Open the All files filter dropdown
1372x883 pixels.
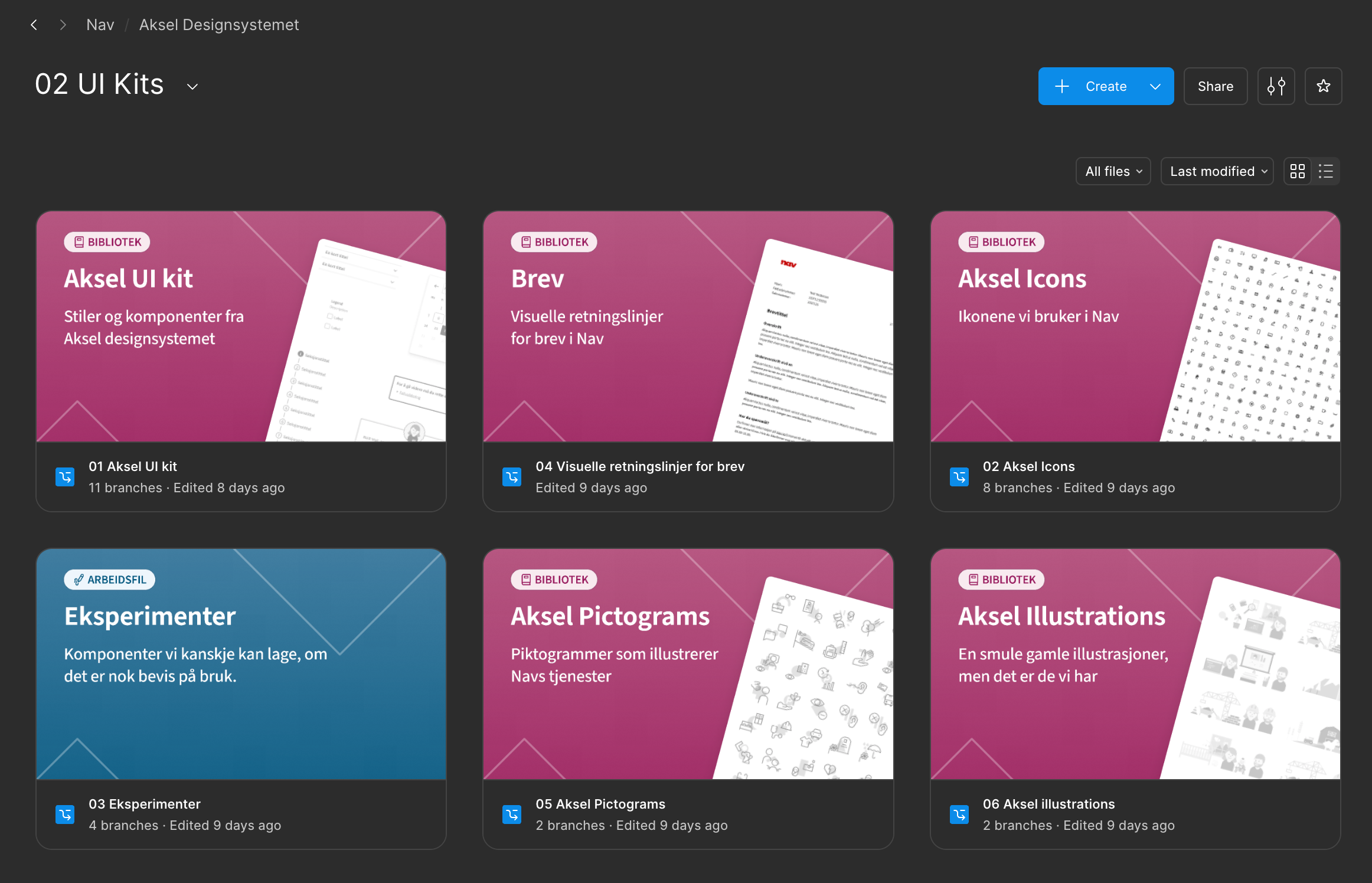coord(1113,171)
